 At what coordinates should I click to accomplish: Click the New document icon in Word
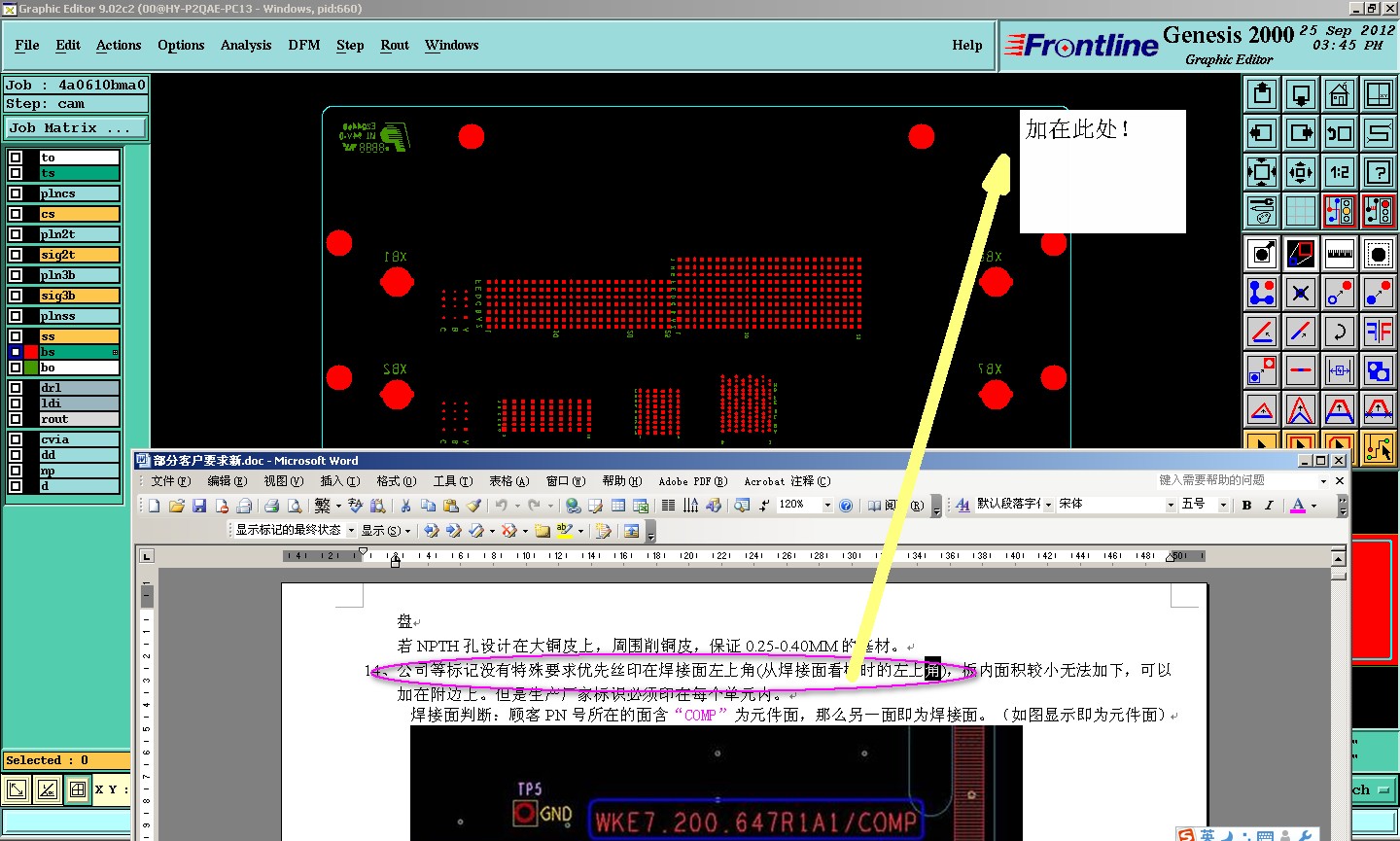154,506
